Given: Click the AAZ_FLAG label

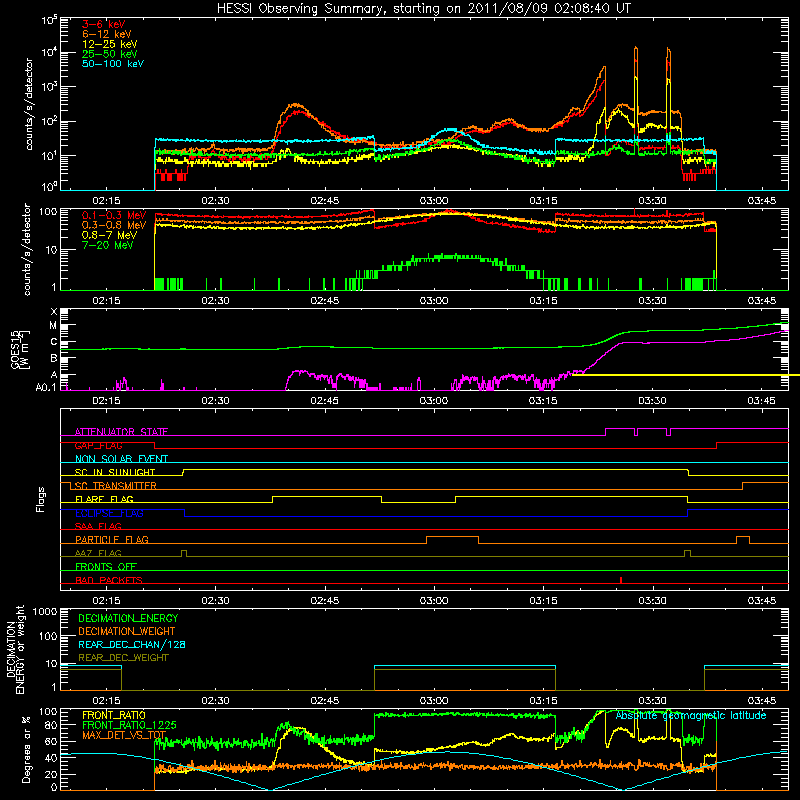Looking at the screenshot, I should pos(98,554).
